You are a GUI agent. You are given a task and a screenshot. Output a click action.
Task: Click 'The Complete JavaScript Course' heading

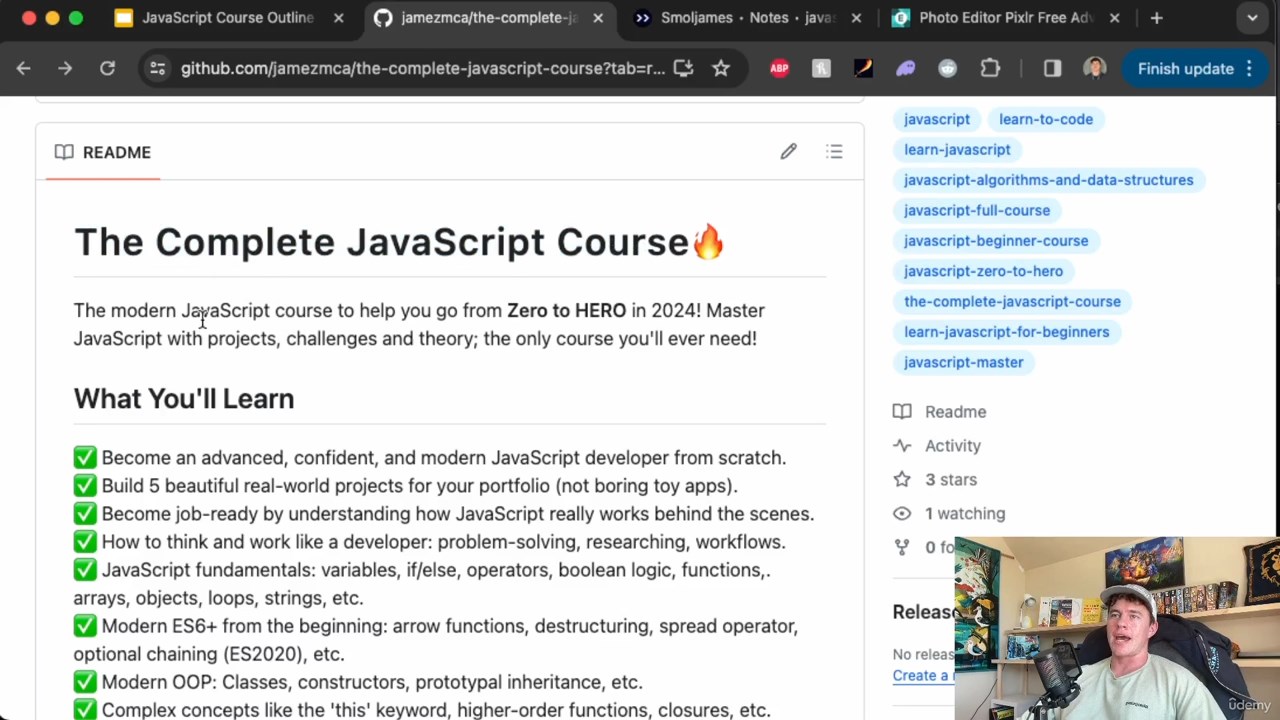399,241
